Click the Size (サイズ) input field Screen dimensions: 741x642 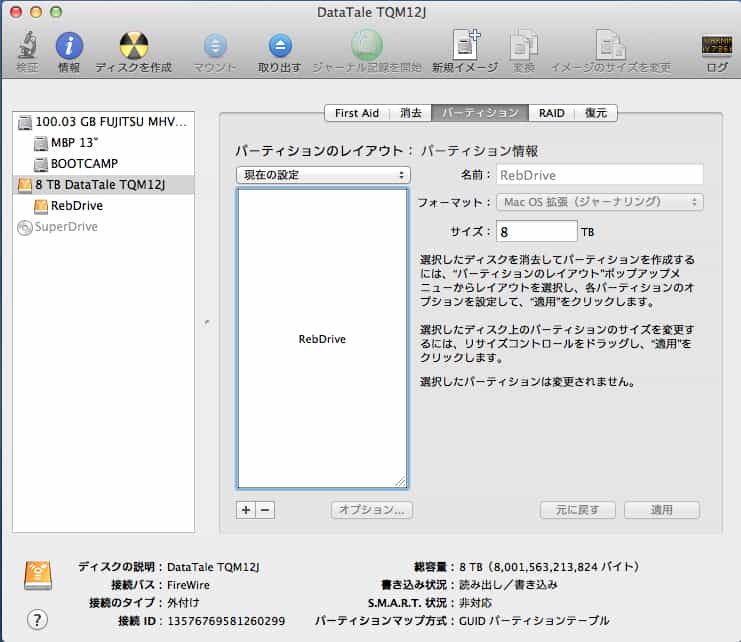[x=536, y=231]
